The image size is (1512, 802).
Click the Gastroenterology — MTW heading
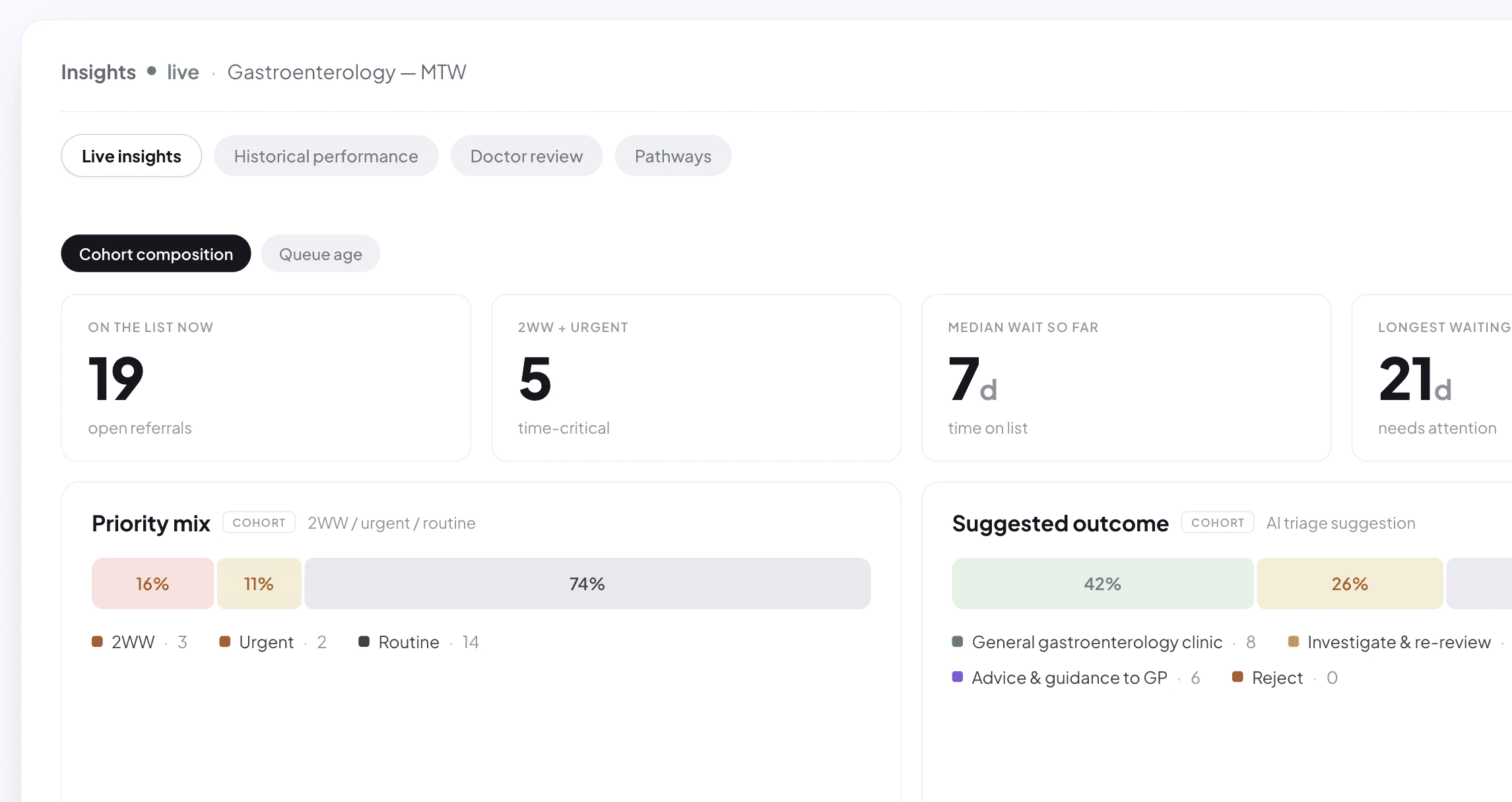[x=347, y=72]
